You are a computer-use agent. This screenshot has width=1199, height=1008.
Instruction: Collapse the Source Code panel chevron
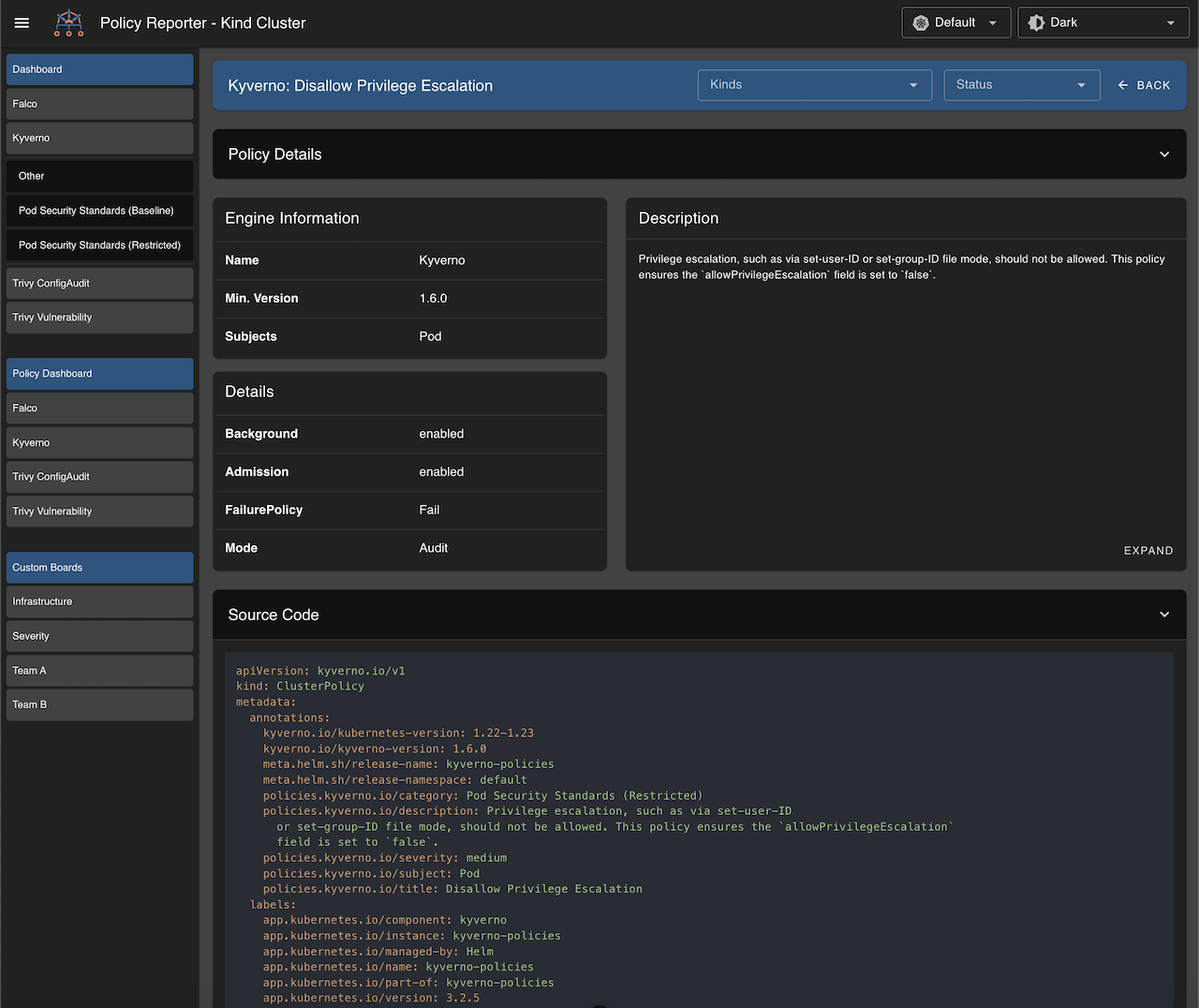click(x=1164, y=615)
